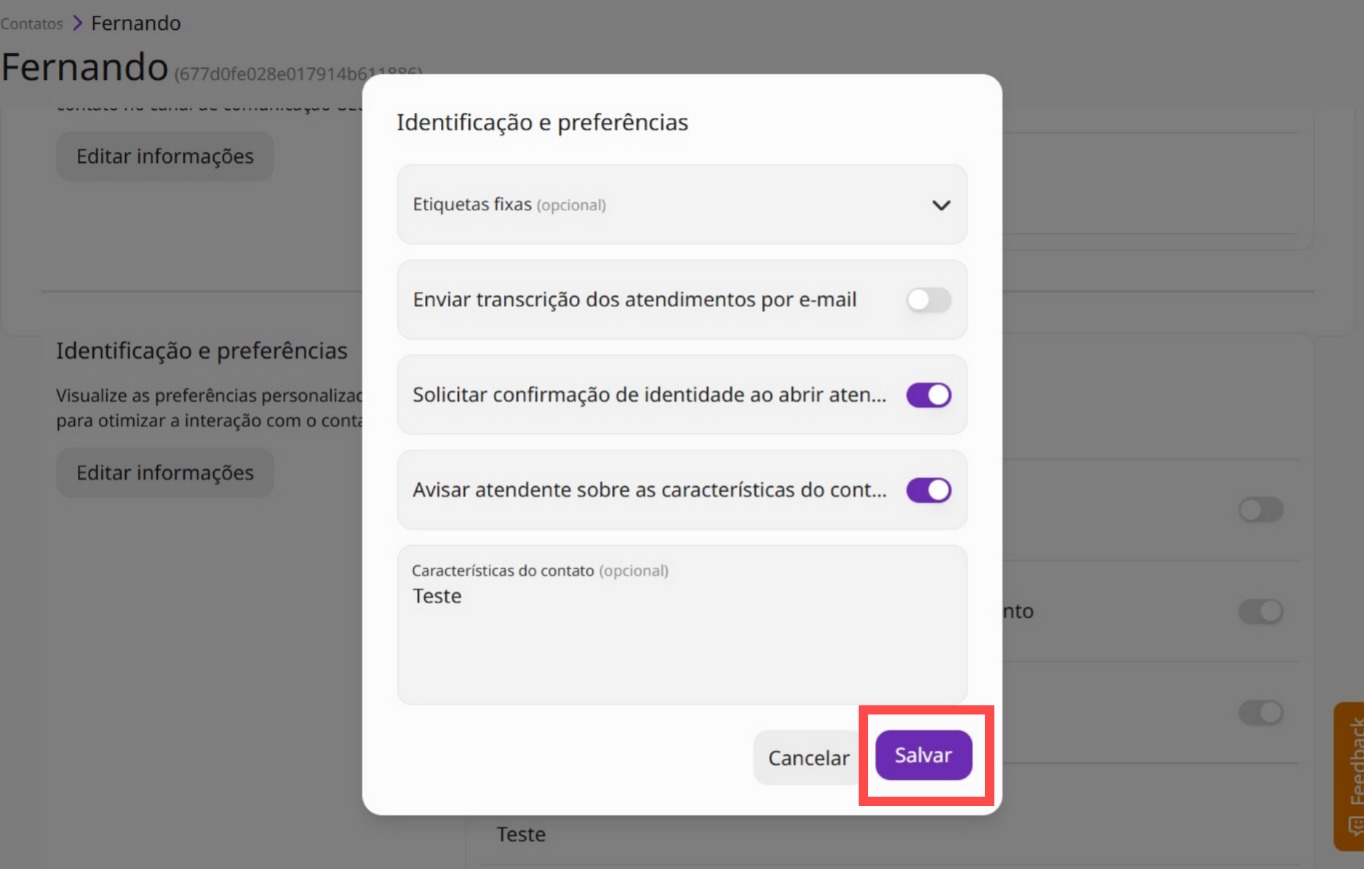The width and height of the screenshot is (1364, 869).
Task: Go back to Contatos via breadcrumb
Action: pyautogui.click(x=32, y=23)
